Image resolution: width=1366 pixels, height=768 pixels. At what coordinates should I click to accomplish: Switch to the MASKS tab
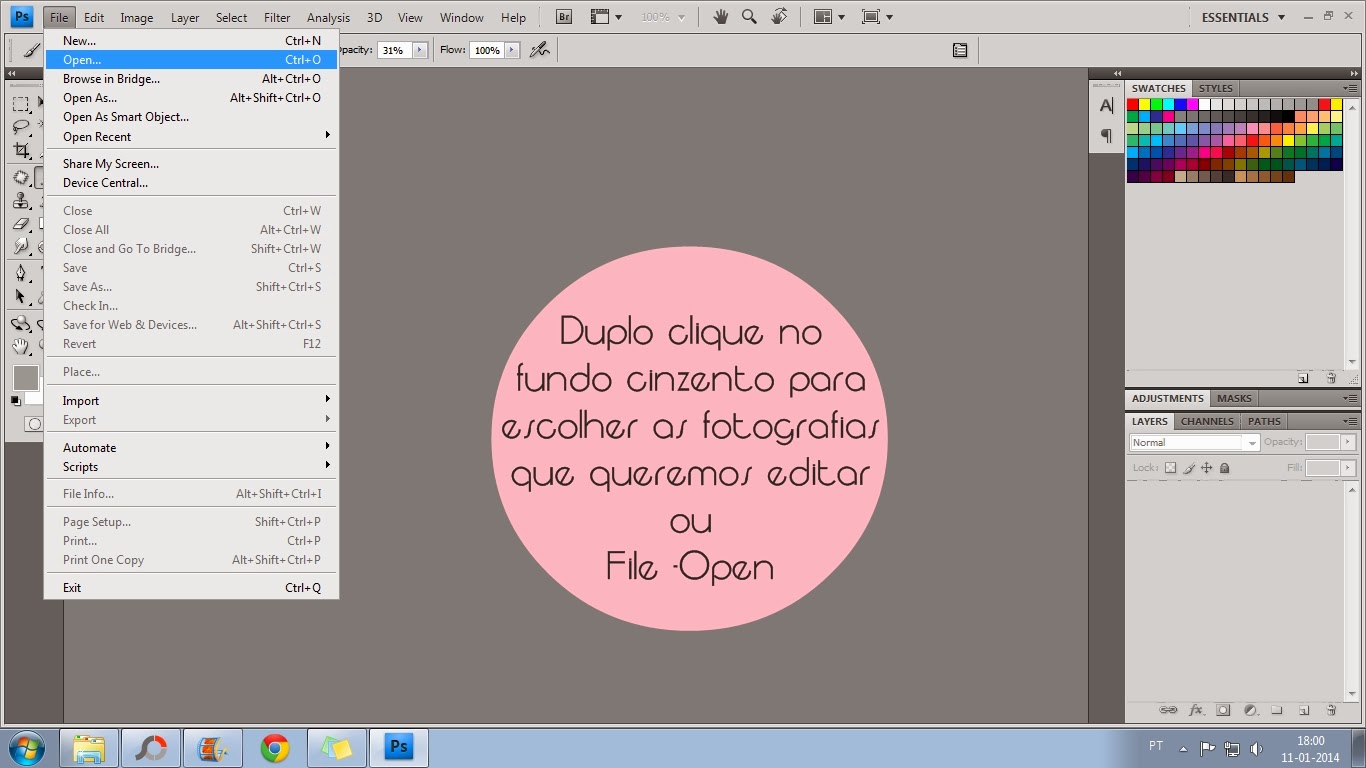(x=1234, y=398)
